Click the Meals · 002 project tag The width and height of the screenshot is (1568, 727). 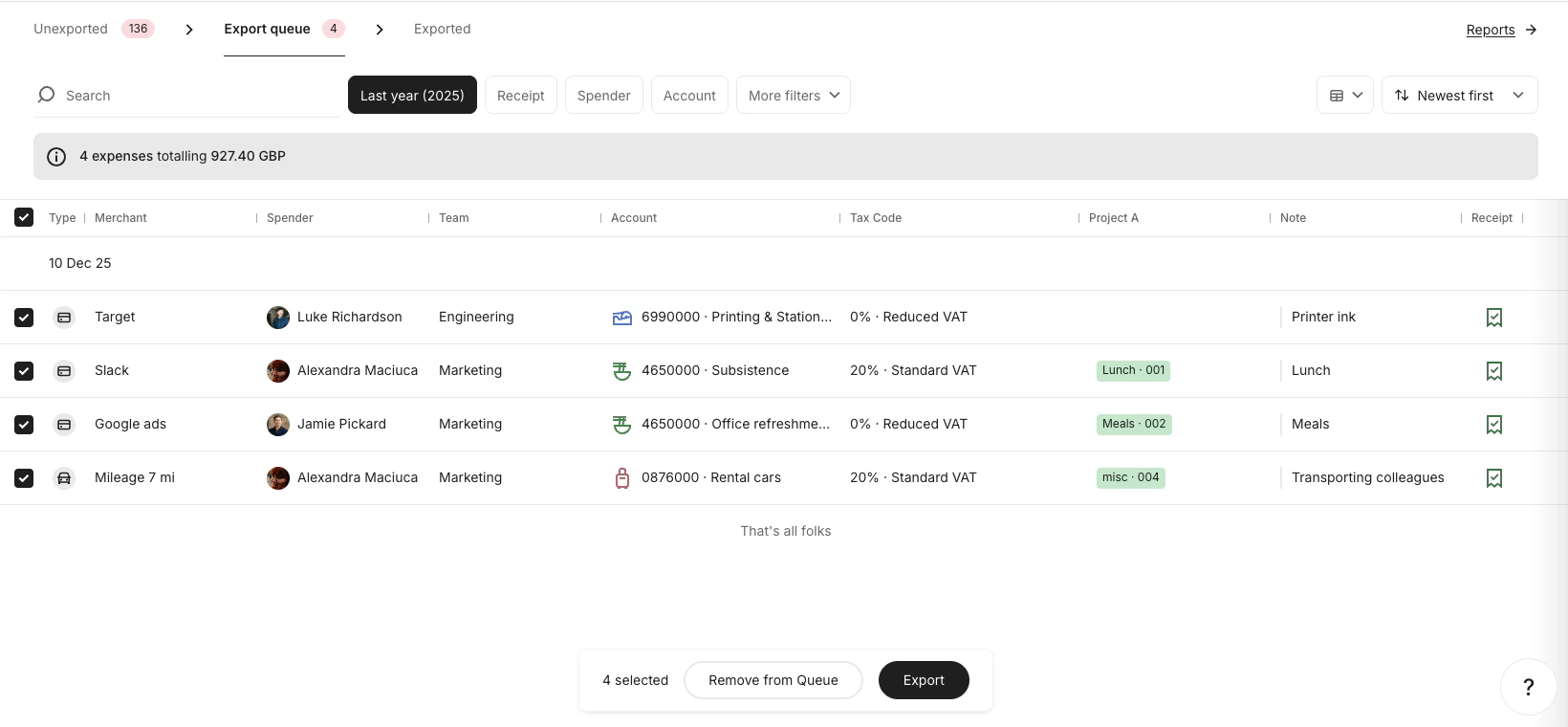(1134, 424)
